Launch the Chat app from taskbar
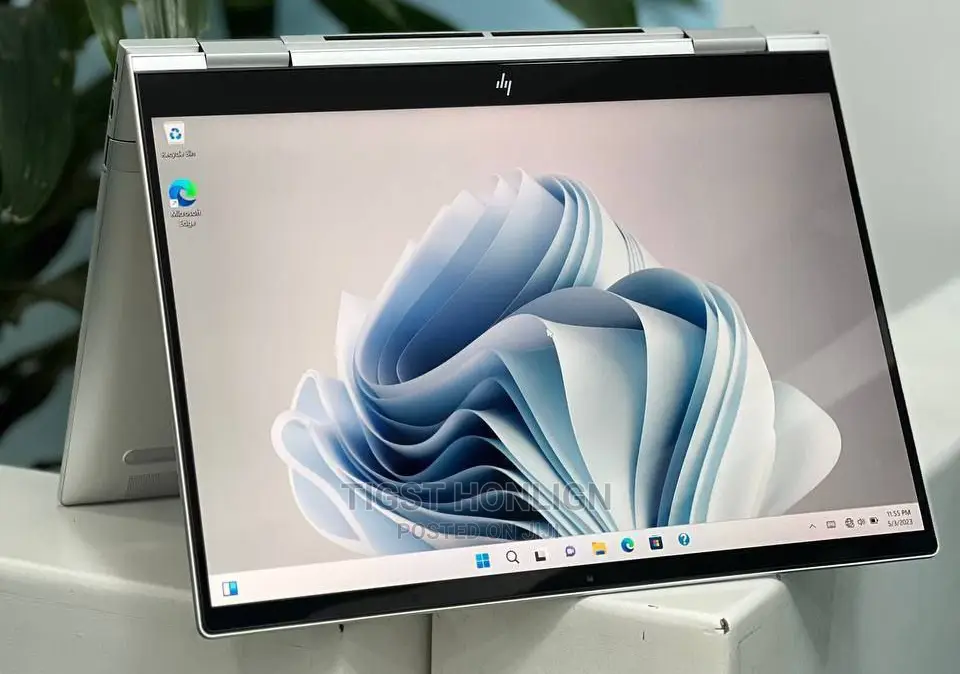The image size is (960, 674). (570, 552)
